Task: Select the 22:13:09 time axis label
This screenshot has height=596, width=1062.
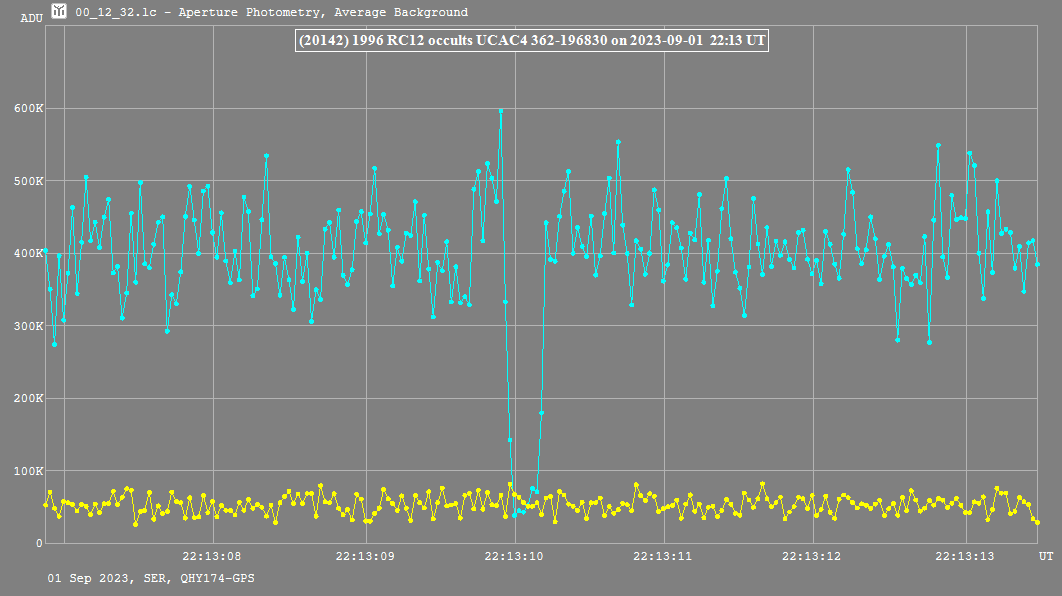Action: (x=363, y=556)
